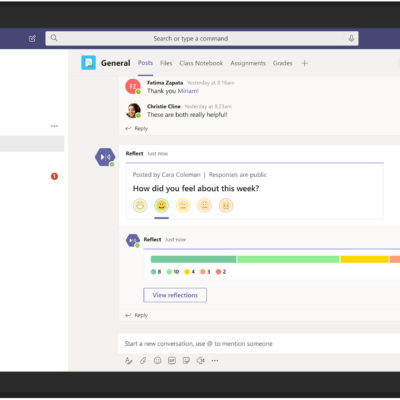Click Fatima Zapata's FZ avatar
The width and height of the screenshot is (400, 400).
click(x=133, y=86)
